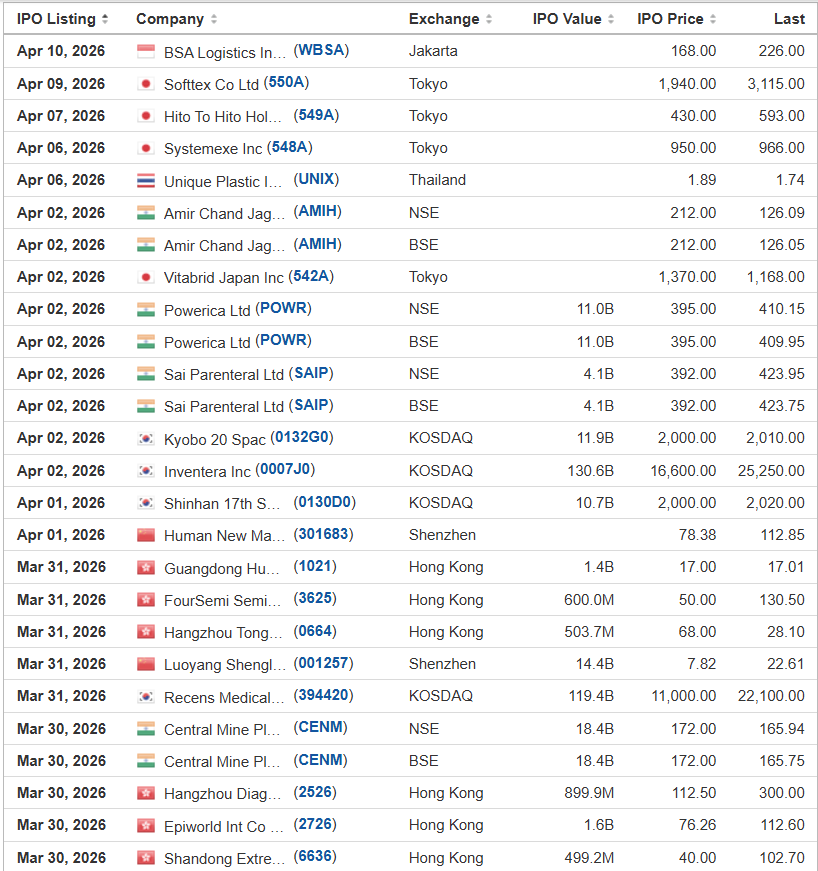
Task: Sort by Company column header
Action: (176, 19)
